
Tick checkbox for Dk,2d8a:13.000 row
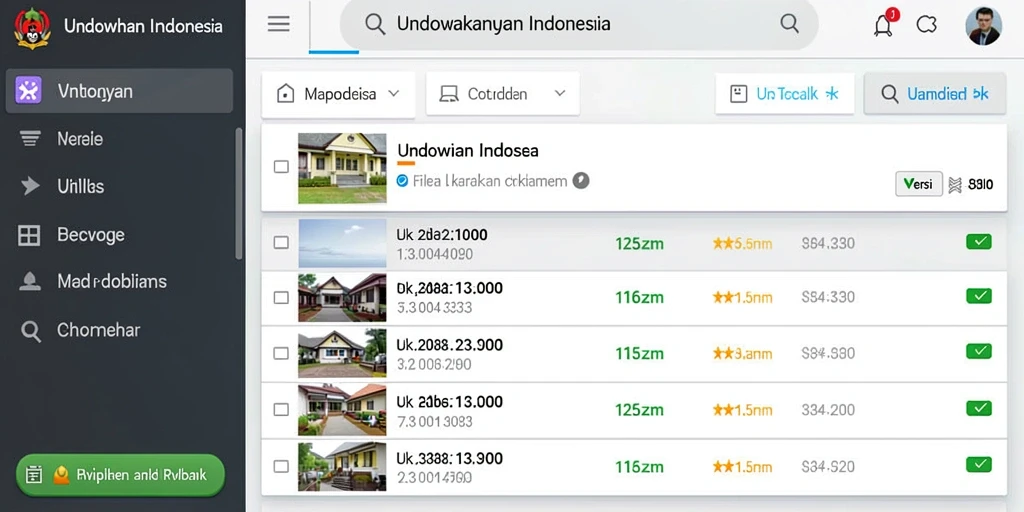tap(281, 298)
